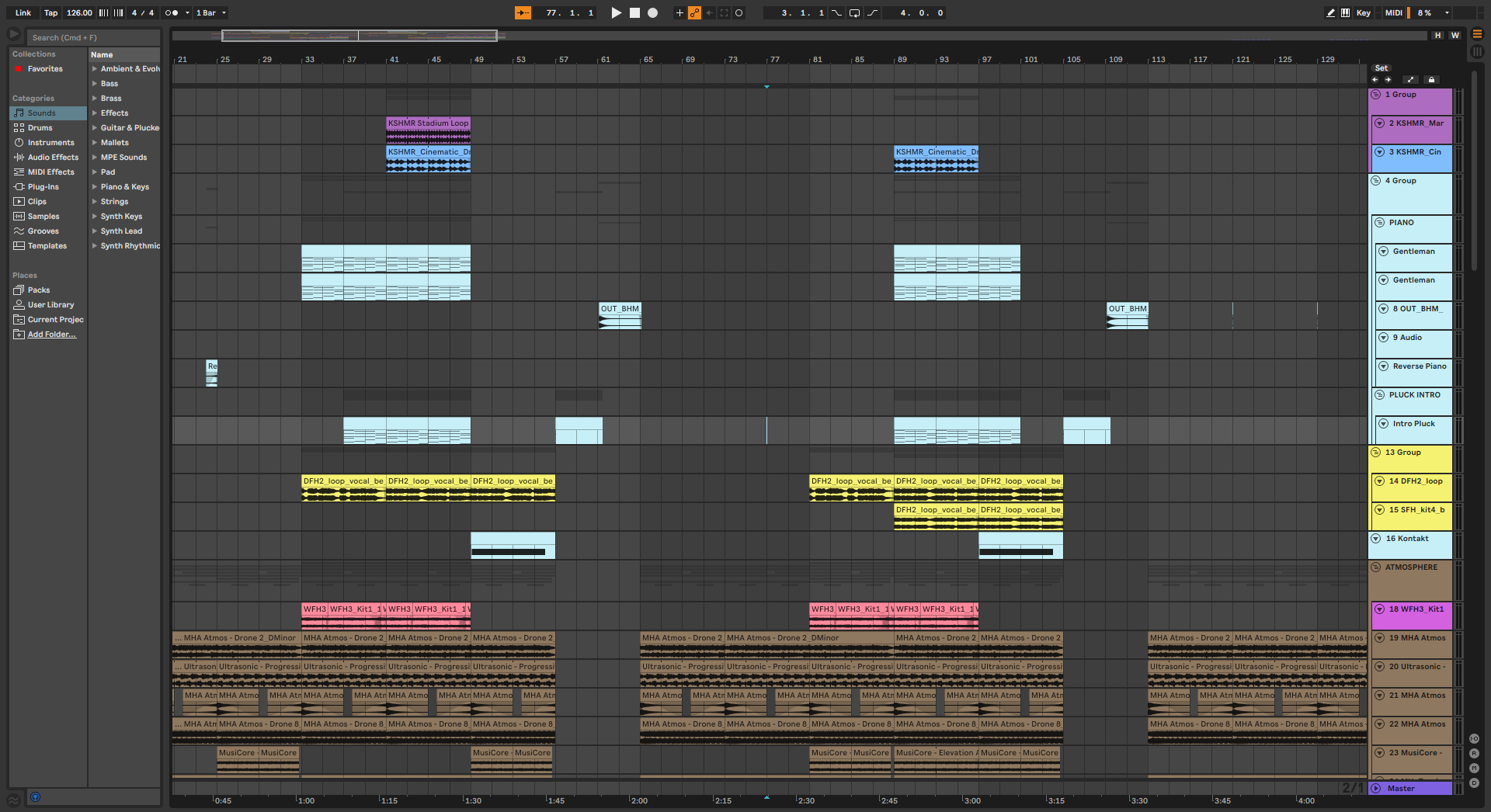Switch to Arrangement view icon
This screenshot has height=812, width=1491.
(x=1477, y=34)
